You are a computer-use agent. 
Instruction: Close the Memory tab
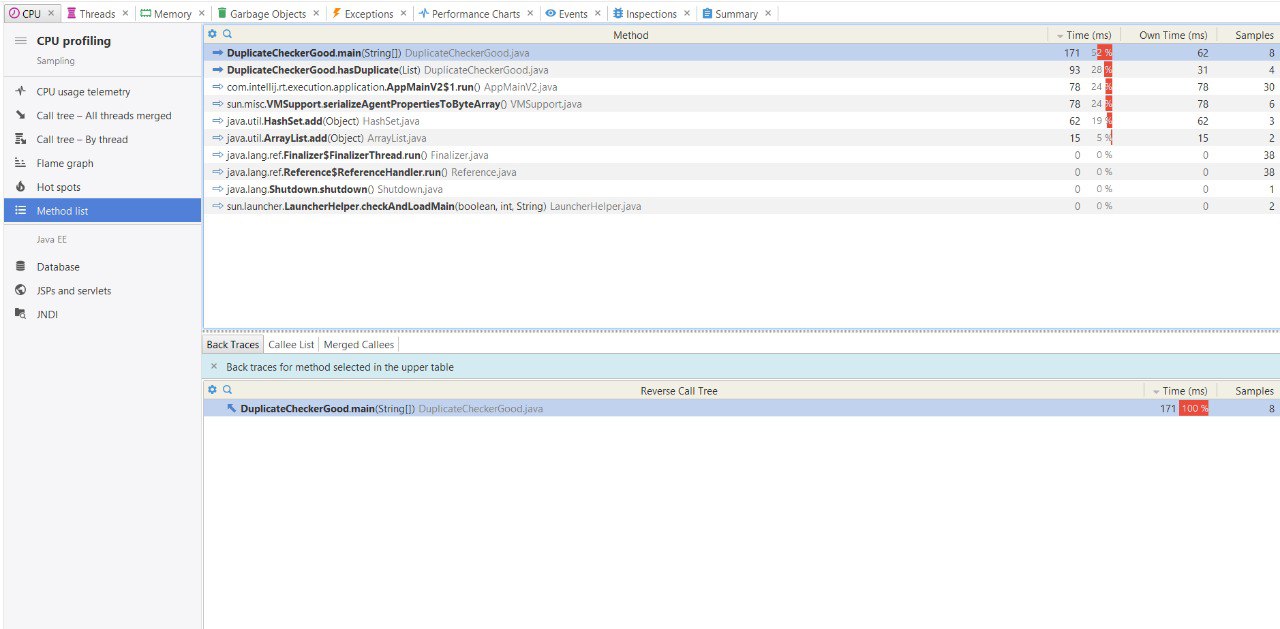coord(201,14)
